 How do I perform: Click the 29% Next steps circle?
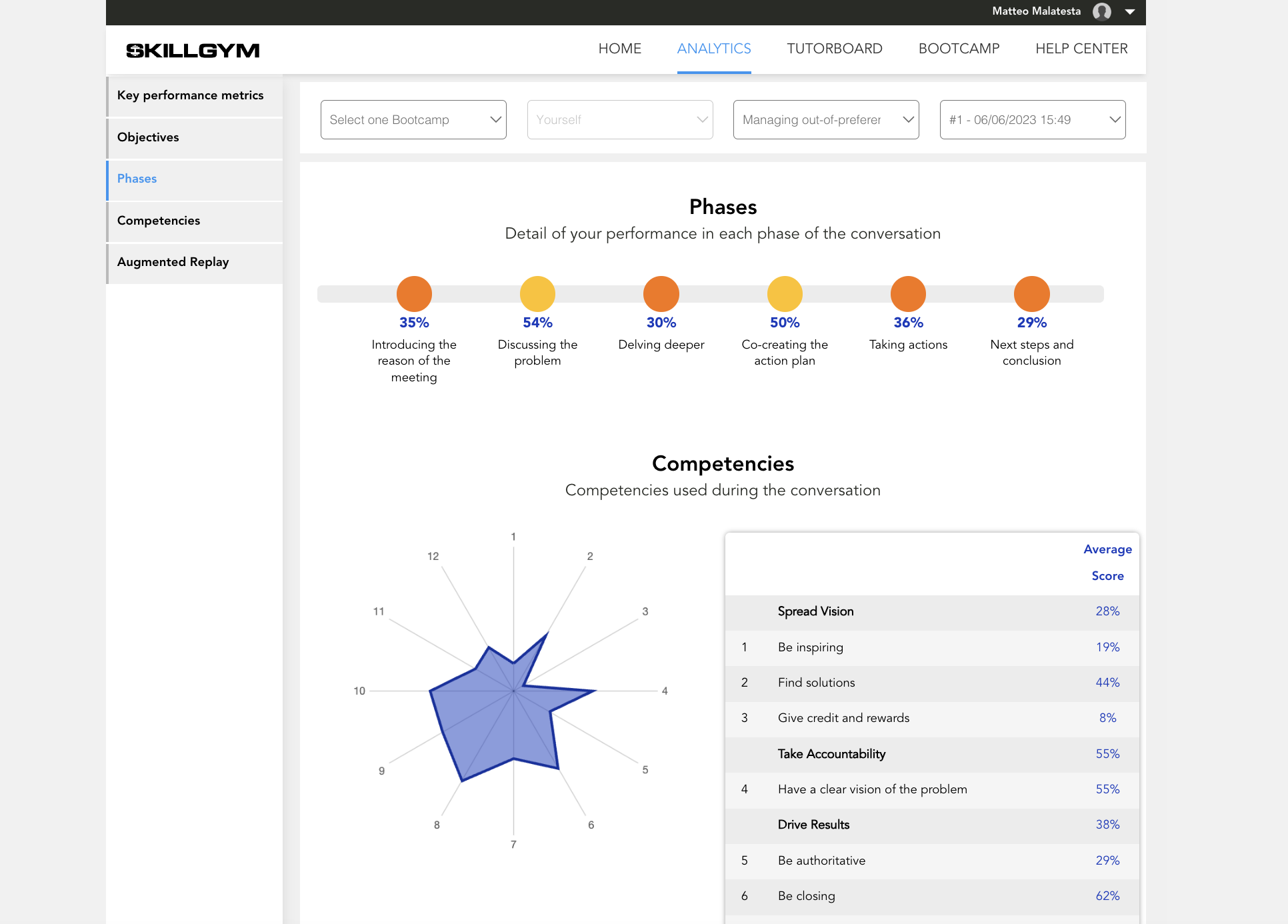tap(1031, 294)
